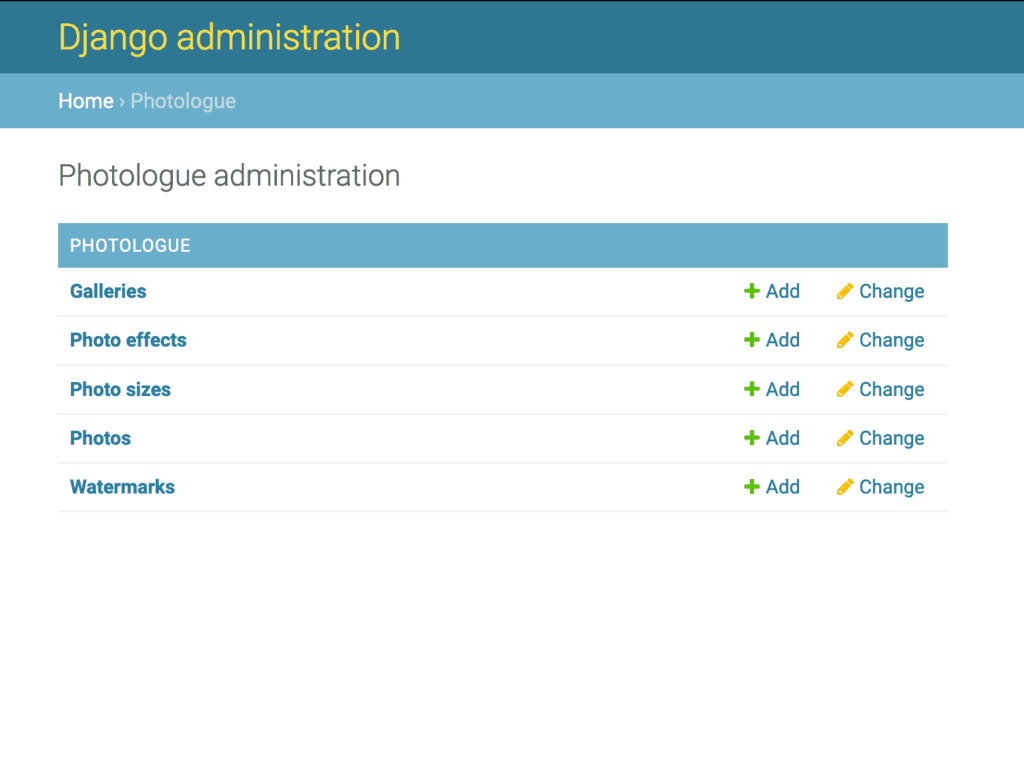Click the pencil icon in Photo sizes row
The image size is (1024, 760).
[x=845, y=389]
